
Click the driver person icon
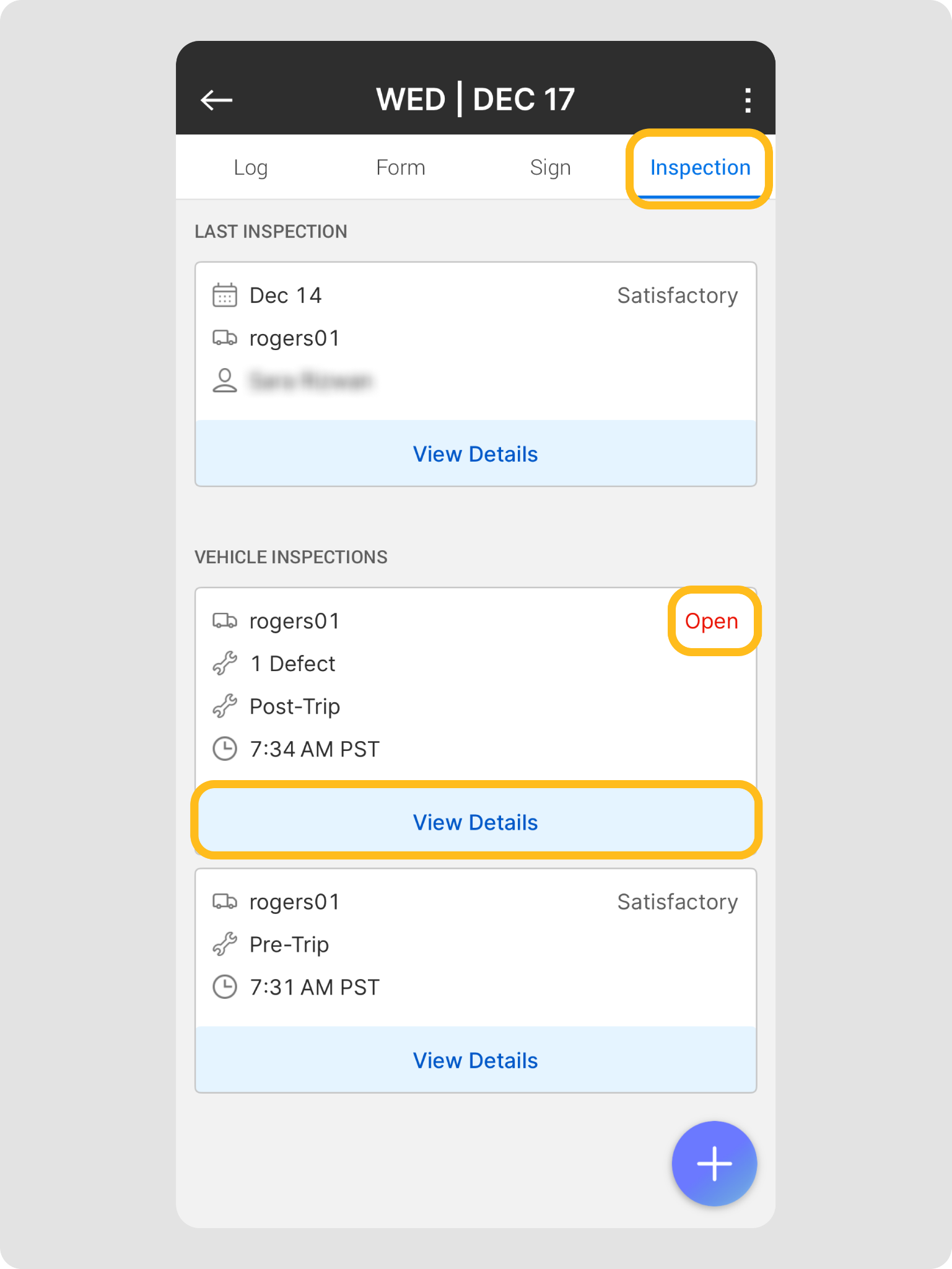pos(224,380)
